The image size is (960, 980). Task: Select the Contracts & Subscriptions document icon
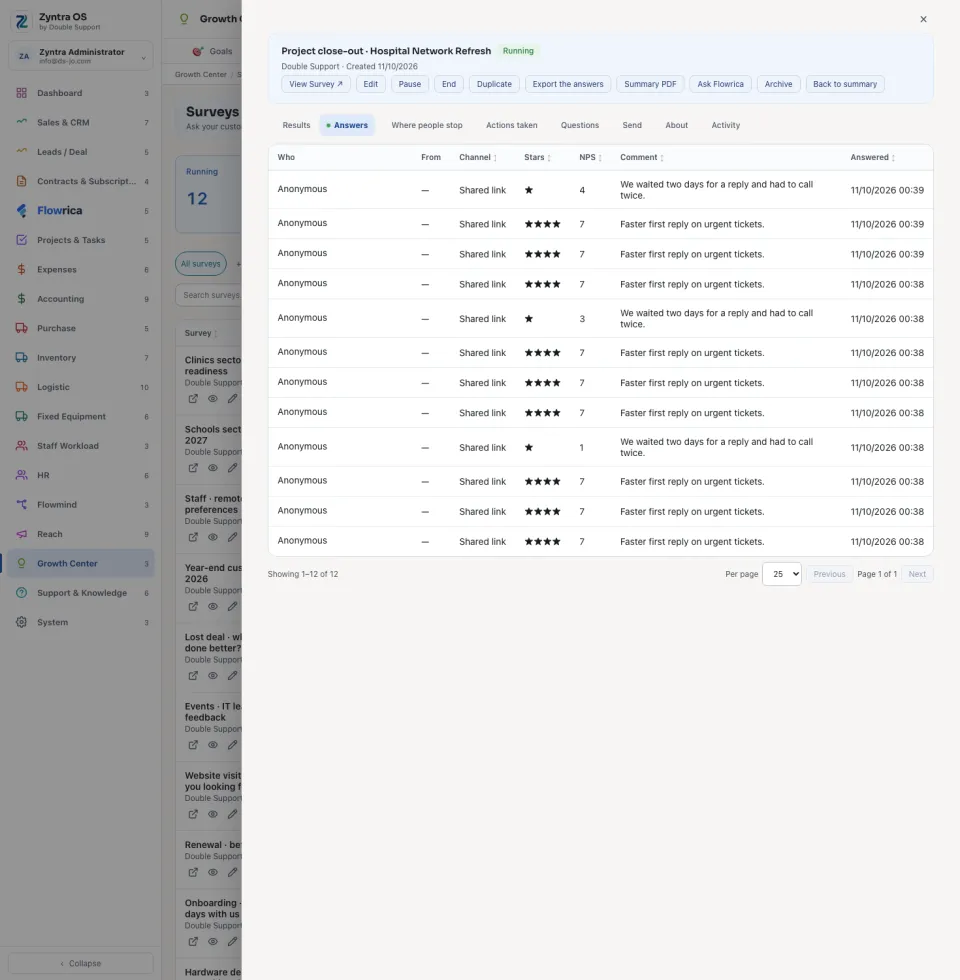[21, 181]
